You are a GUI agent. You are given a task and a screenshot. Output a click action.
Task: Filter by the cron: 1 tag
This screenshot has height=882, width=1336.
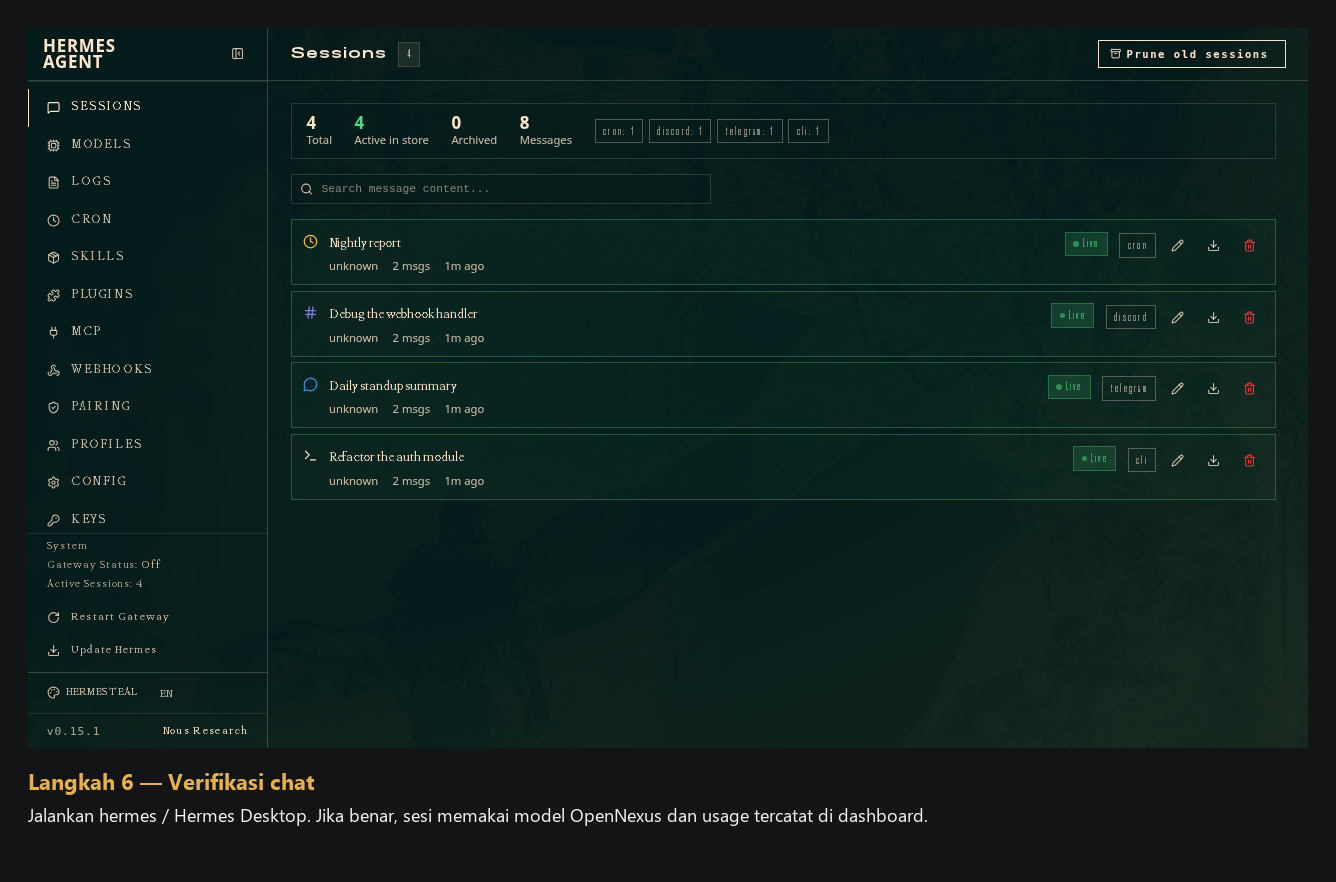[x=618, y=131]
